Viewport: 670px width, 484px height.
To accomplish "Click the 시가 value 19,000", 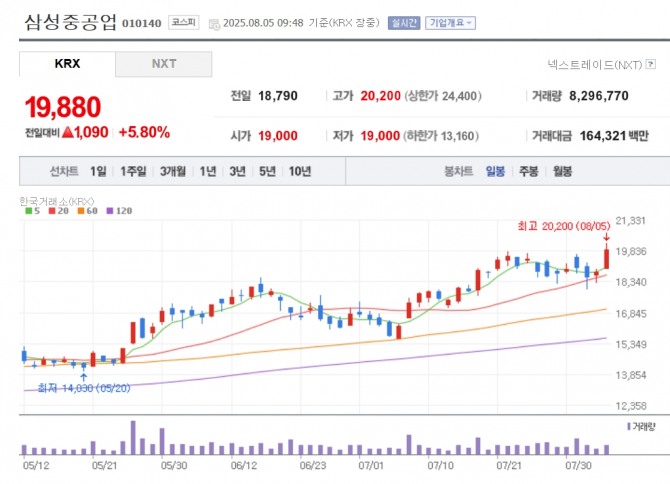I will (x=278, y=136).
